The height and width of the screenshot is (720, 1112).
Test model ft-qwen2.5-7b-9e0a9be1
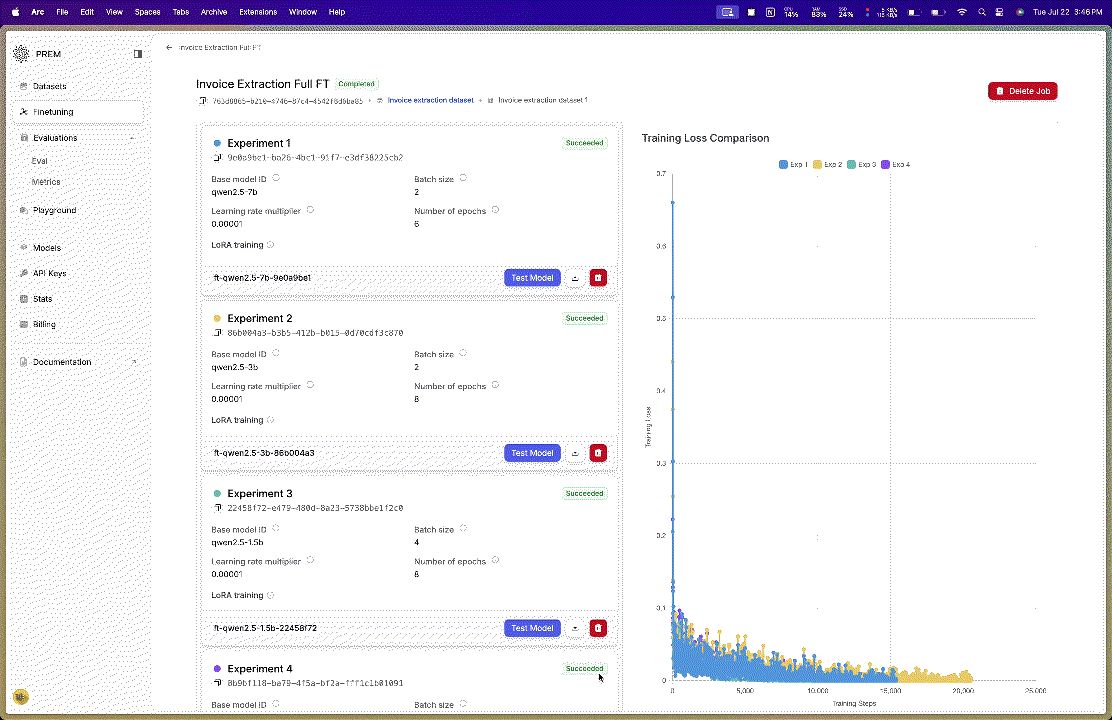click(x=532, y=278)
